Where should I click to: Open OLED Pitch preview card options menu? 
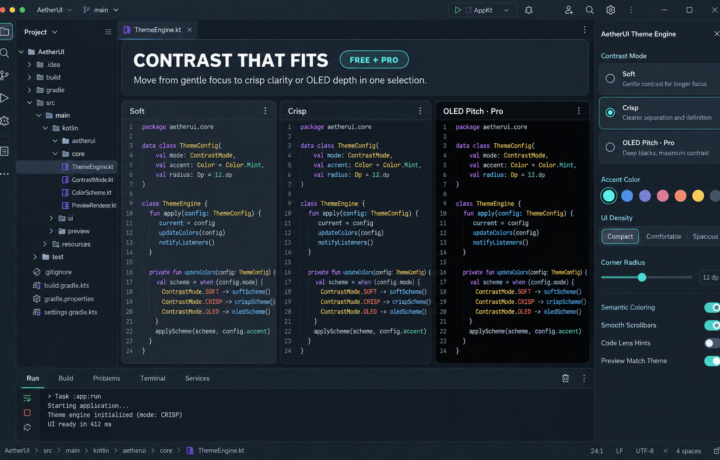579,111
